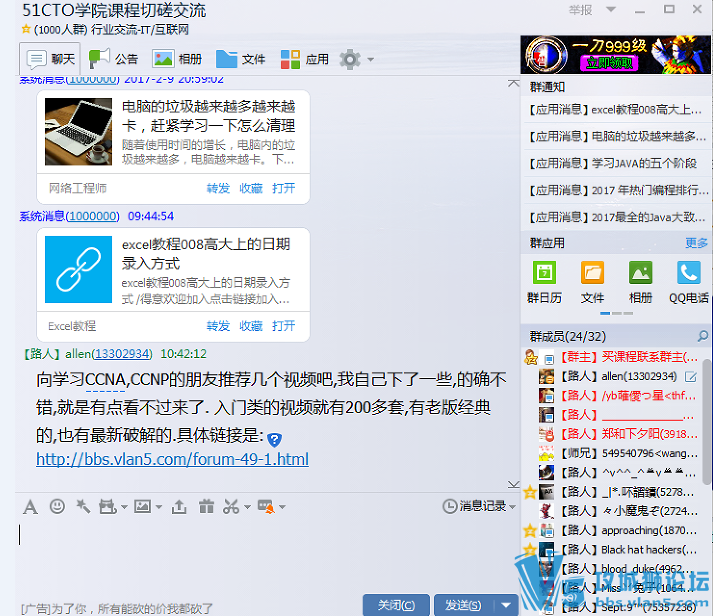Open the 消息记录 dropdown arrow
The height and width of the screenshot is (616, 714).
(x=513, y=507)
